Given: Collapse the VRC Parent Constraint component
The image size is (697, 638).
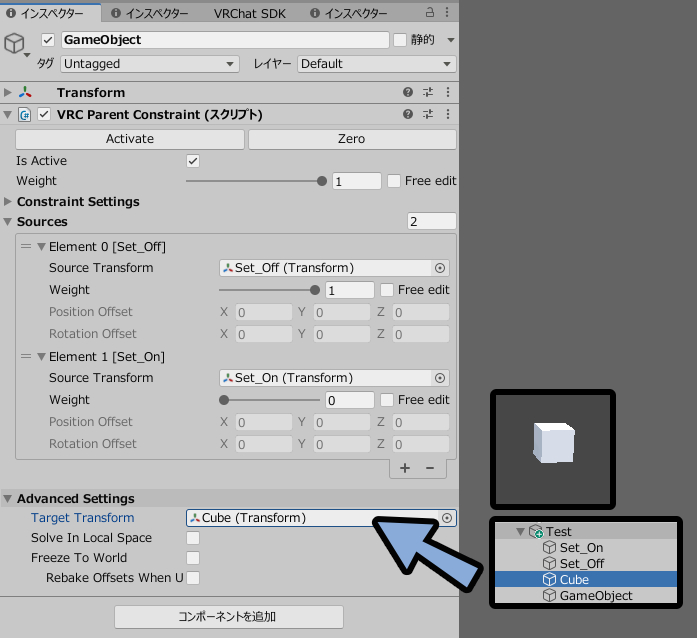Looking at the screenshot, I should tap(7, 115).
